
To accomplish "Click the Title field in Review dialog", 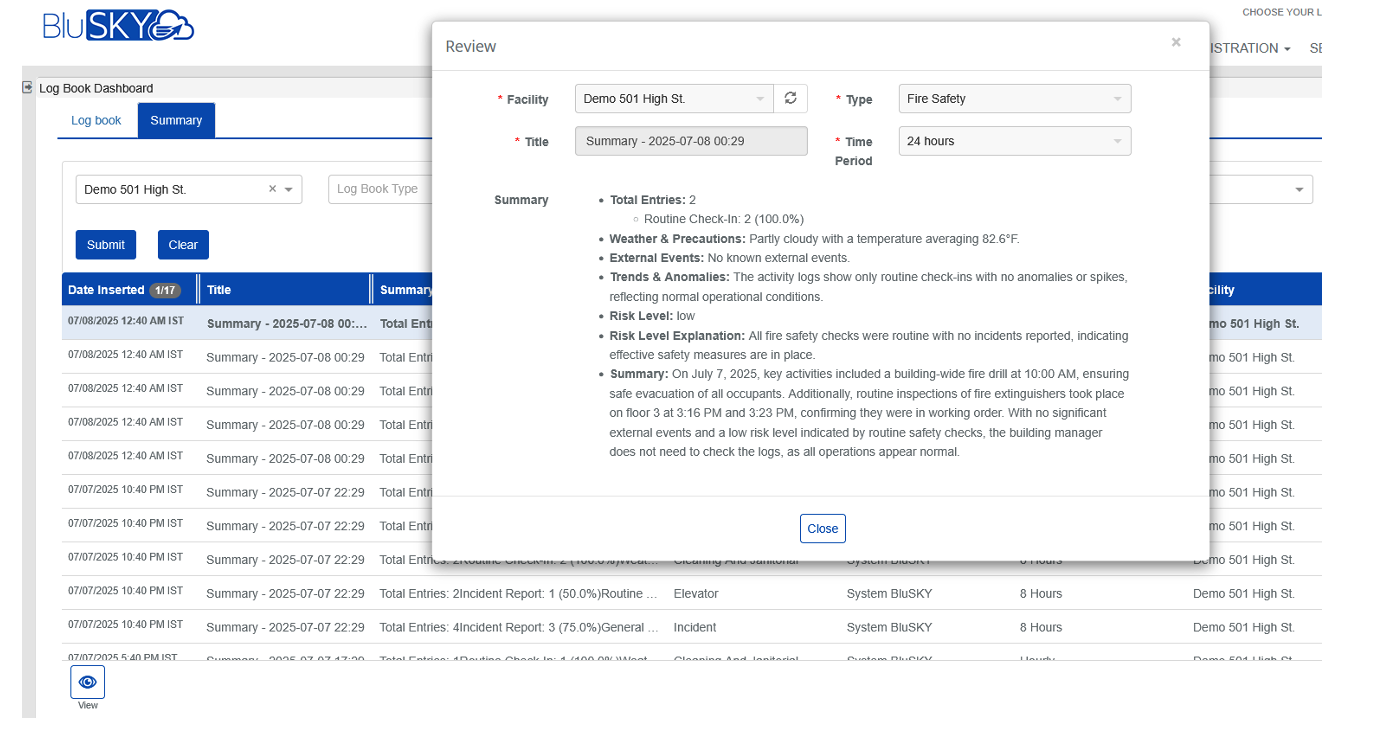I will coord(691,141).
